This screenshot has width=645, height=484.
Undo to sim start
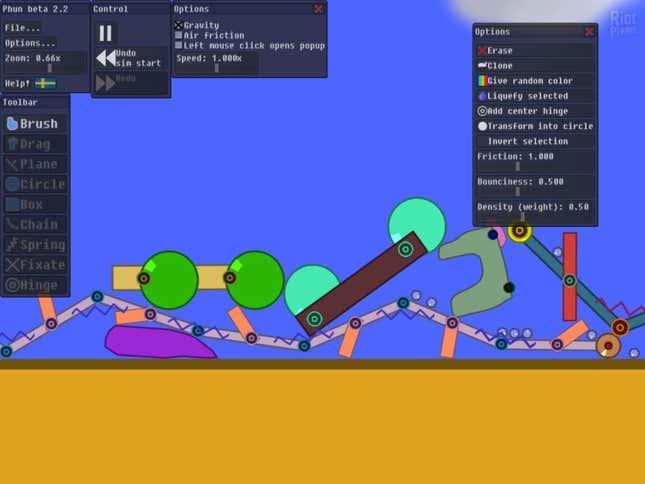(x=131, y=58)
